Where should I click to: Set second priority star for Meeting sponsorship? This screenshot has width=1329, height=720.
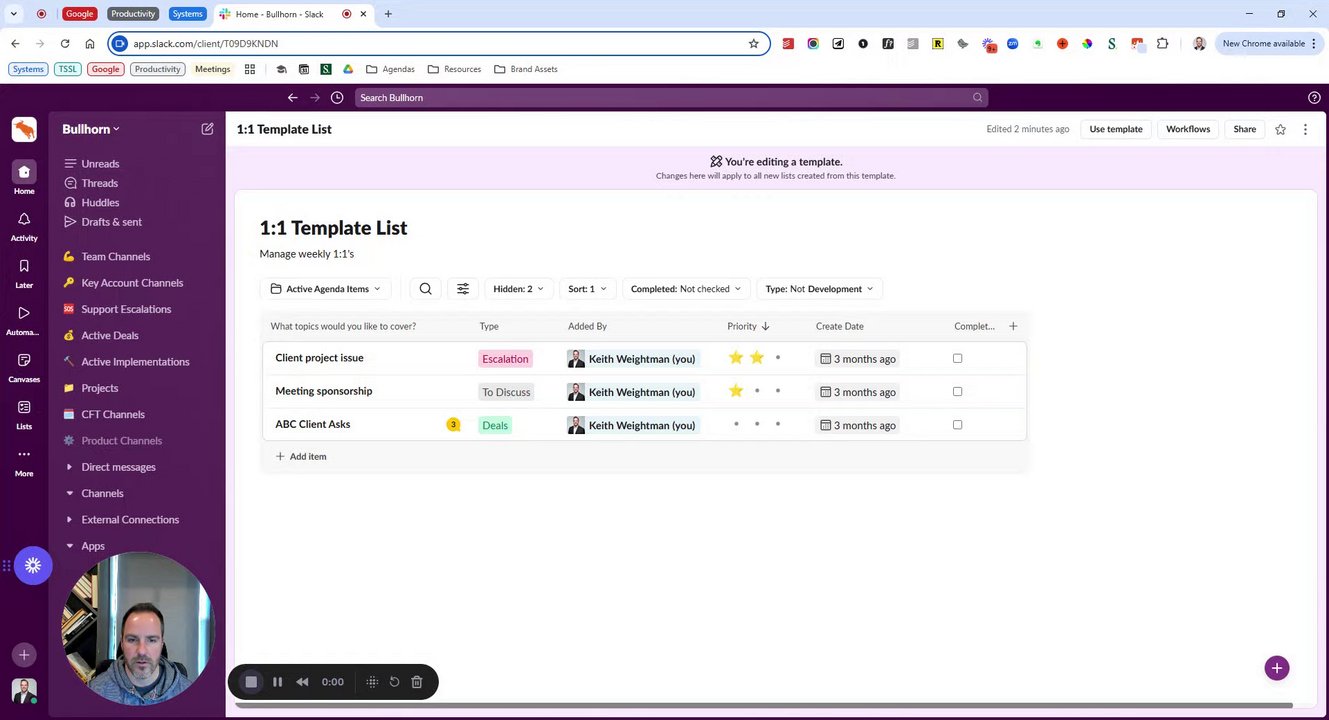[757, 391]
